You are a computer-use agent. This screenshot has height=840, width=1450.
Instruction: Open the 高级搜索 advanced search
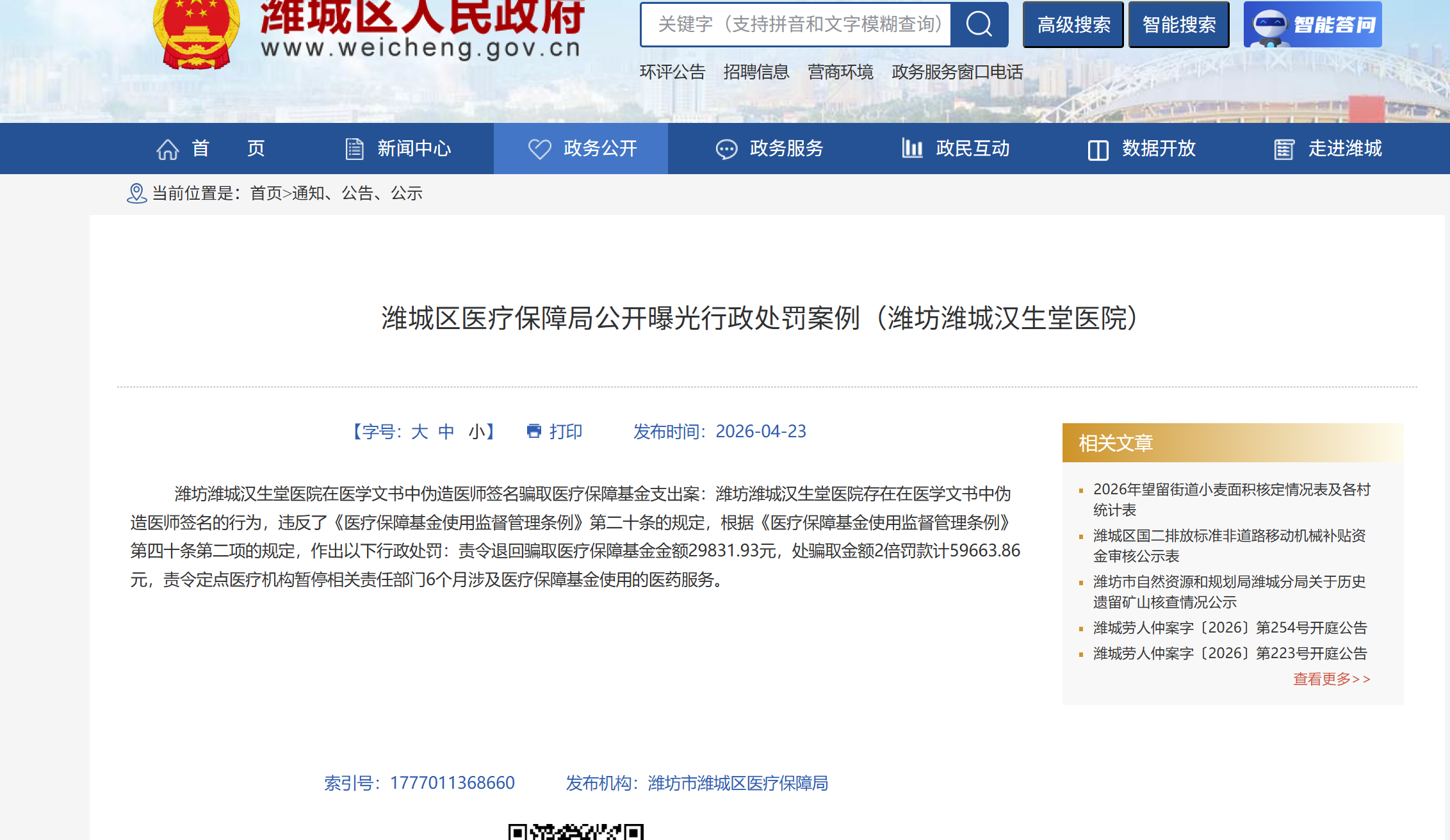(x=1073, y=24)
